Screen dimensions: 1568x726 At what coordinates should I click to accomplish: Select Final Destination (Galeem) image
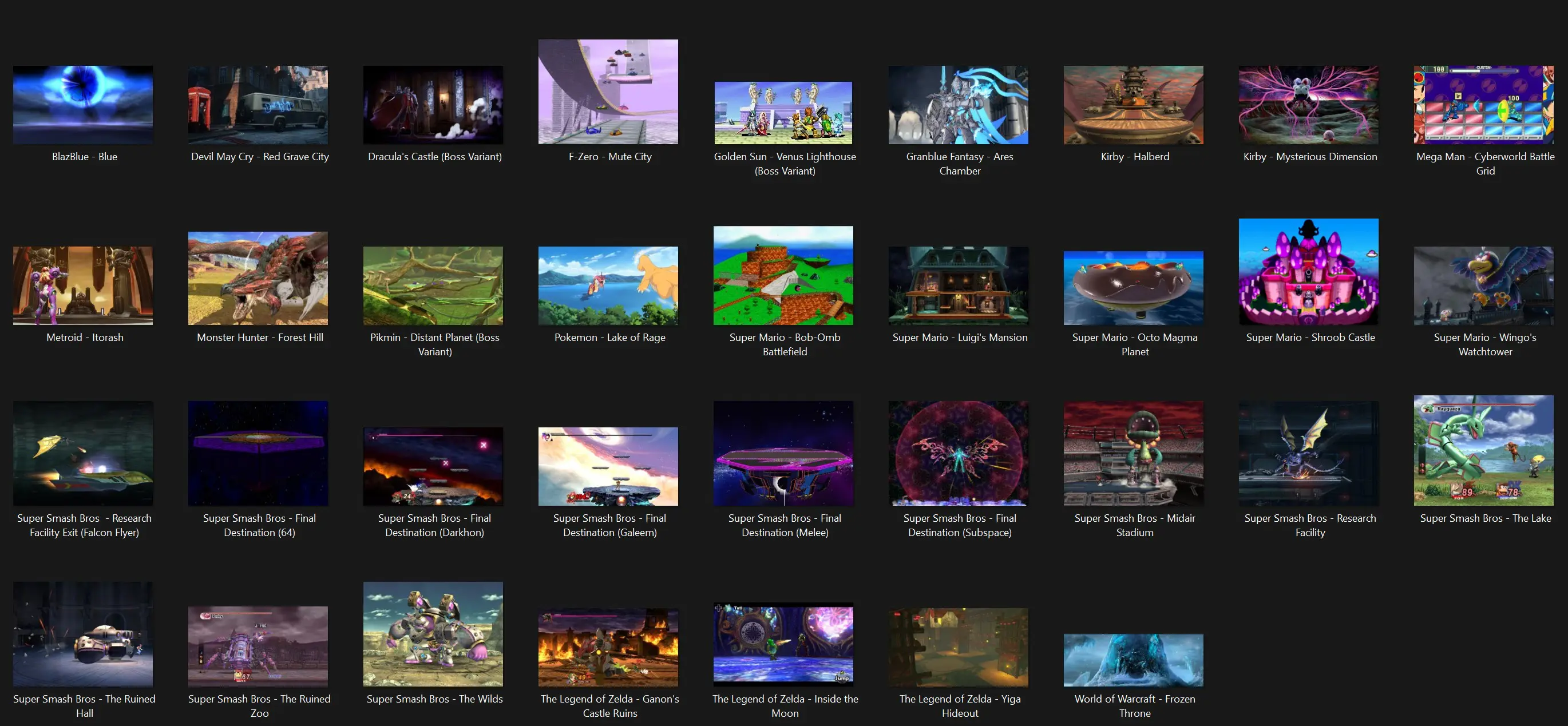click(608, 466)
